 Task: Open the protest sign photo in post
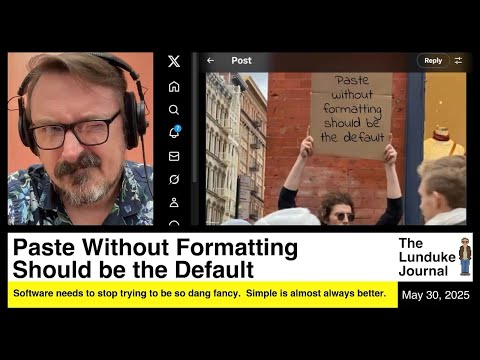click(336, 149)
